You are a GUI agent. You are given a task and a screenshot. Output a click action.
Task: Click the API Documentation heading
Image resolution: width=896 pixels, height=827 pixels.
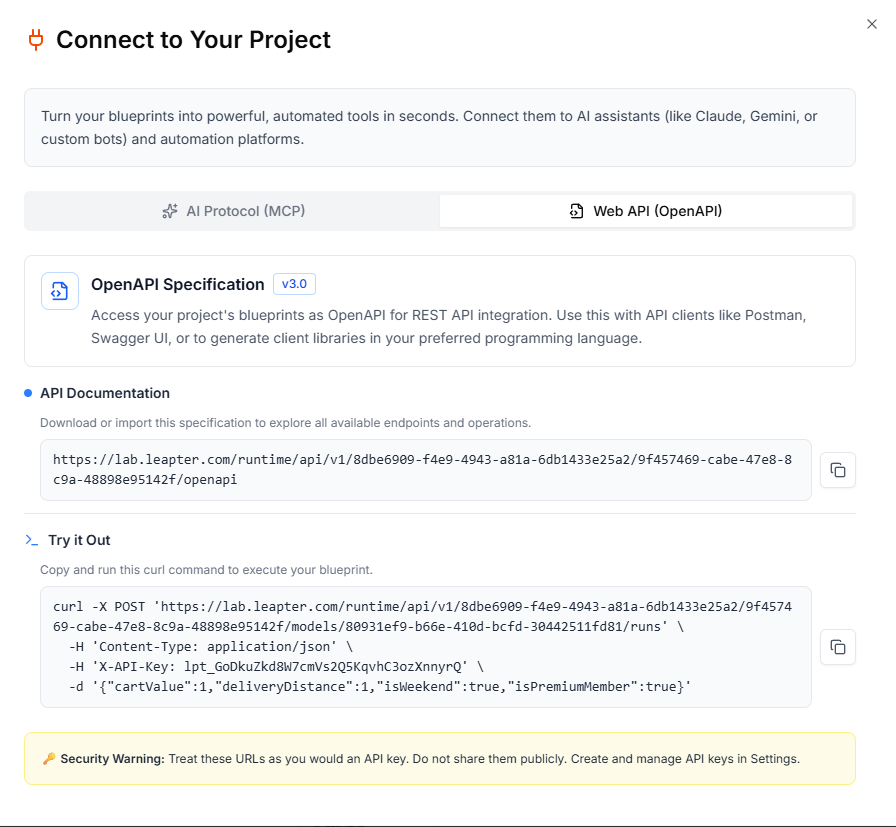(103, 393)
